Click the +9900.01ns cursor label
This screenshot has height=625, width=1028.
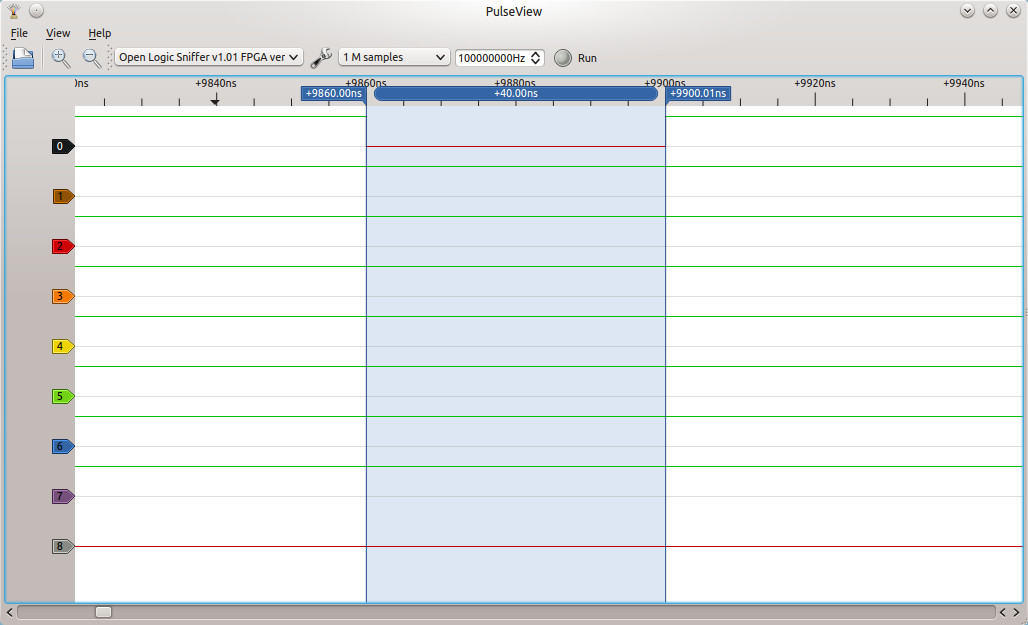click(698, 93)
